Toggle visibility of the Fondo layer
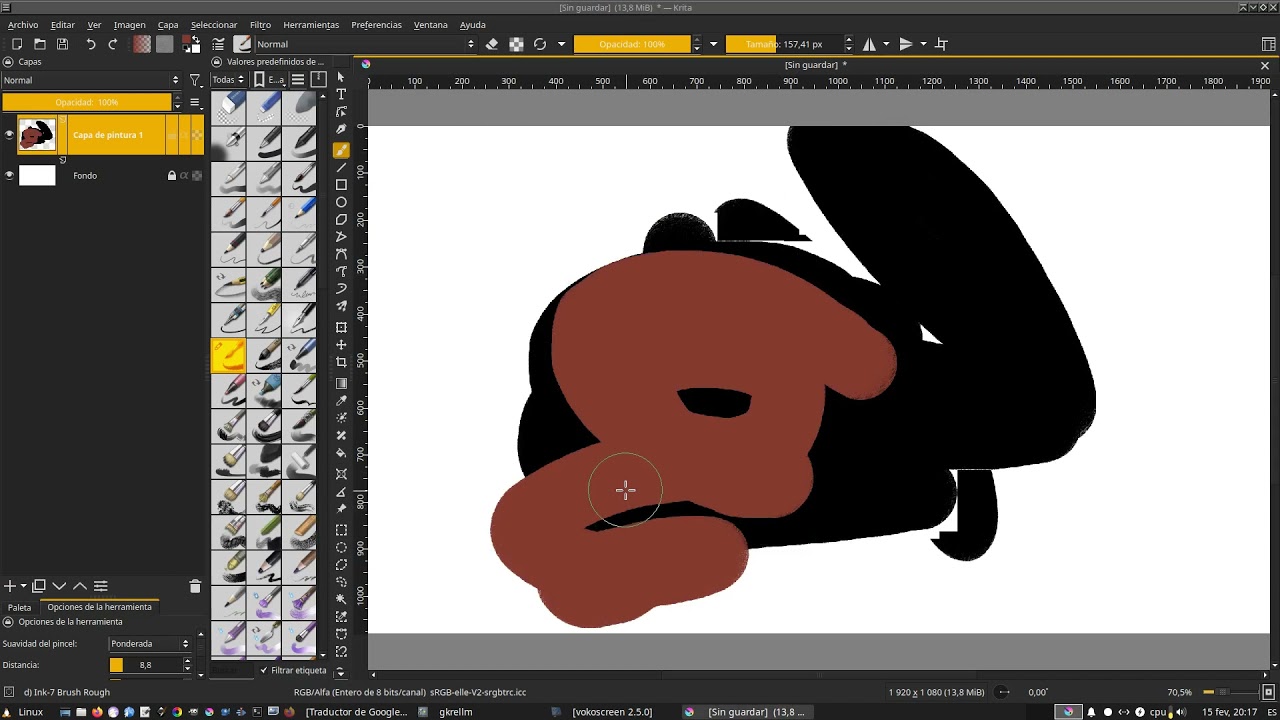The width and height of the screenshot is (1280, 720). (9, 176)
